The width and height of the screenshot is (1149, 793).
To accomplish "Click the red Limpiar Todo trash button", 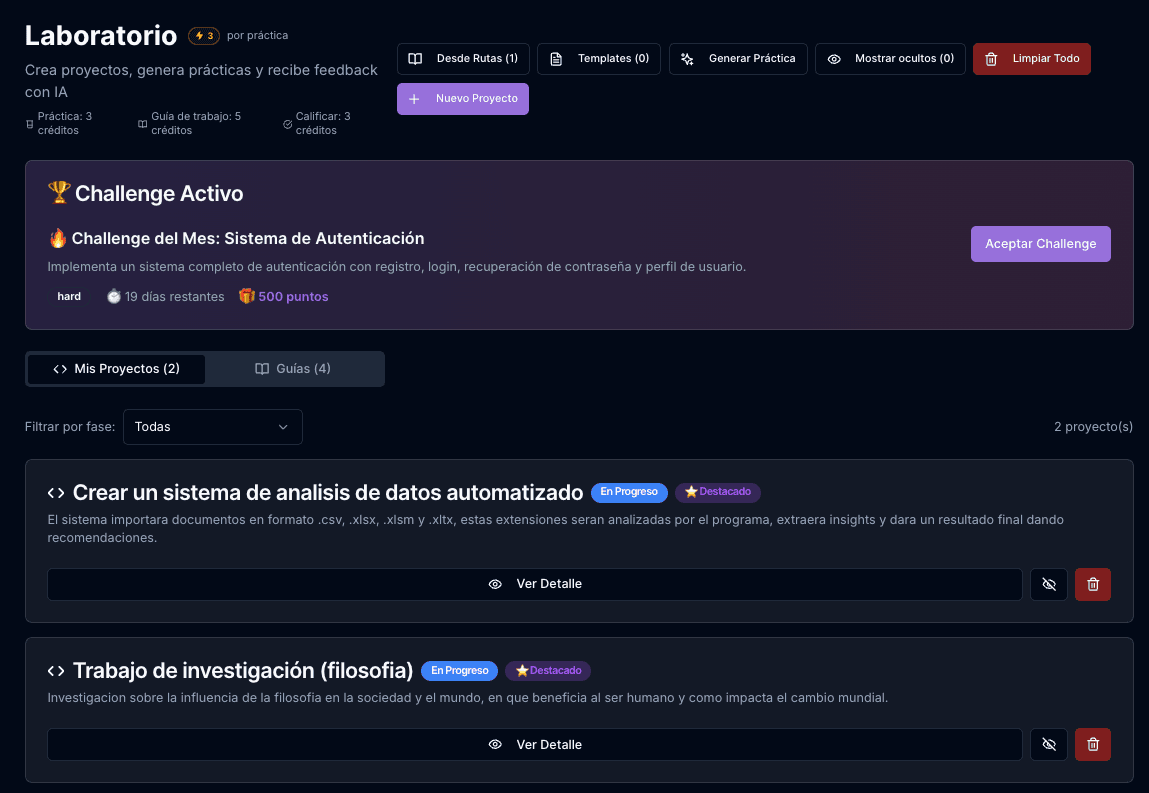I will [x=1031, y=59].
